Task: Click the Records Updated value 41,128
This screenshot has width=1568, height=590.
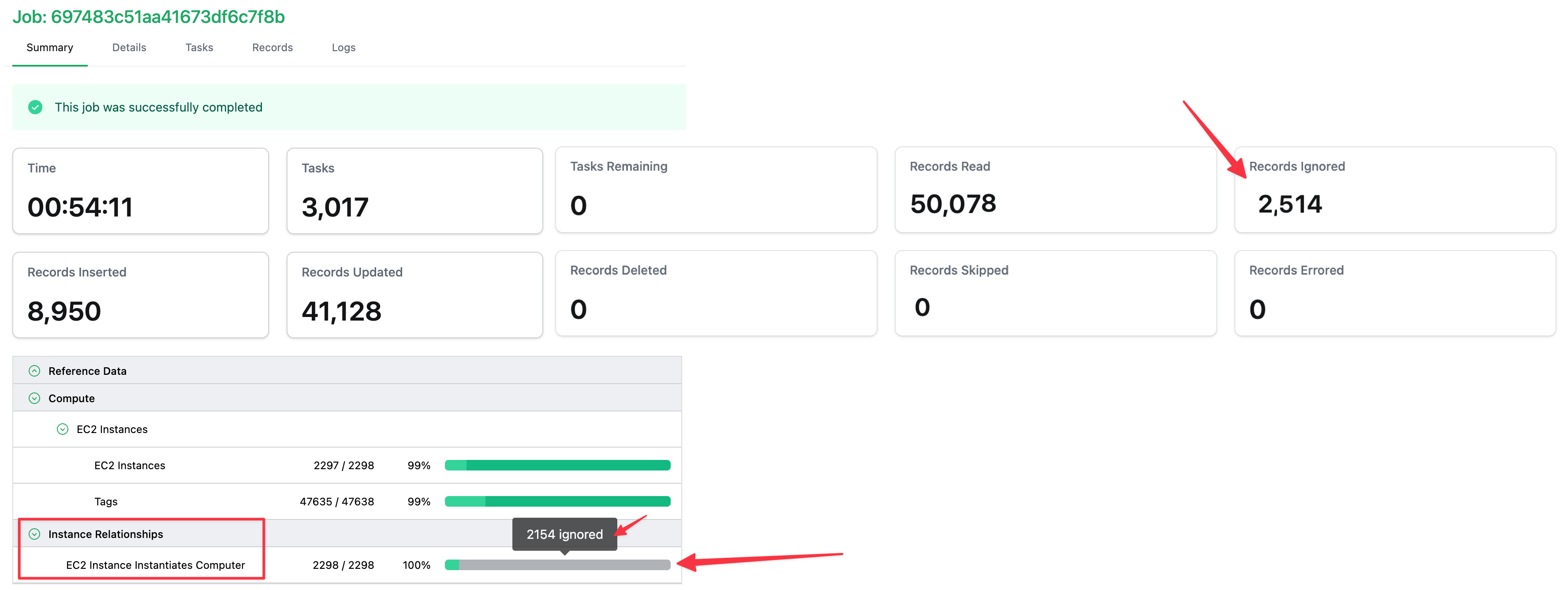Action: [341, 311]
